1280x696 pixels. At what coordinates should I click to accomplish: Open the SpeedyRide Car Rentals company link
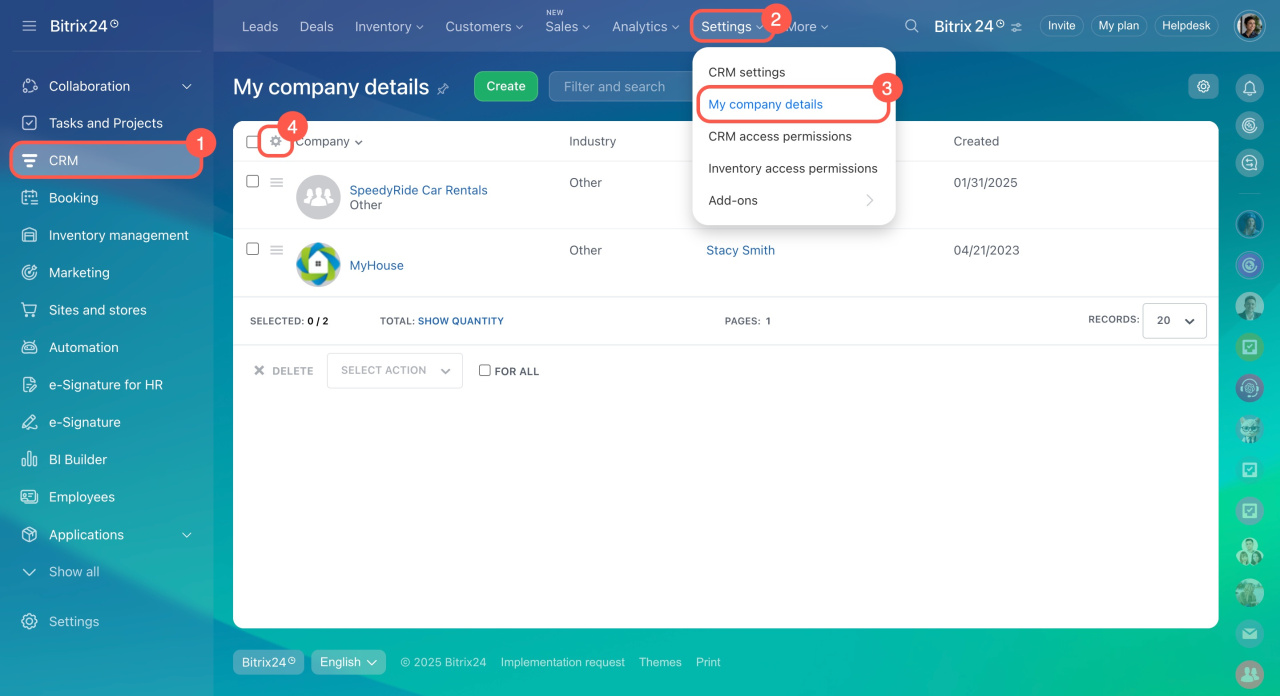(418, 190)
